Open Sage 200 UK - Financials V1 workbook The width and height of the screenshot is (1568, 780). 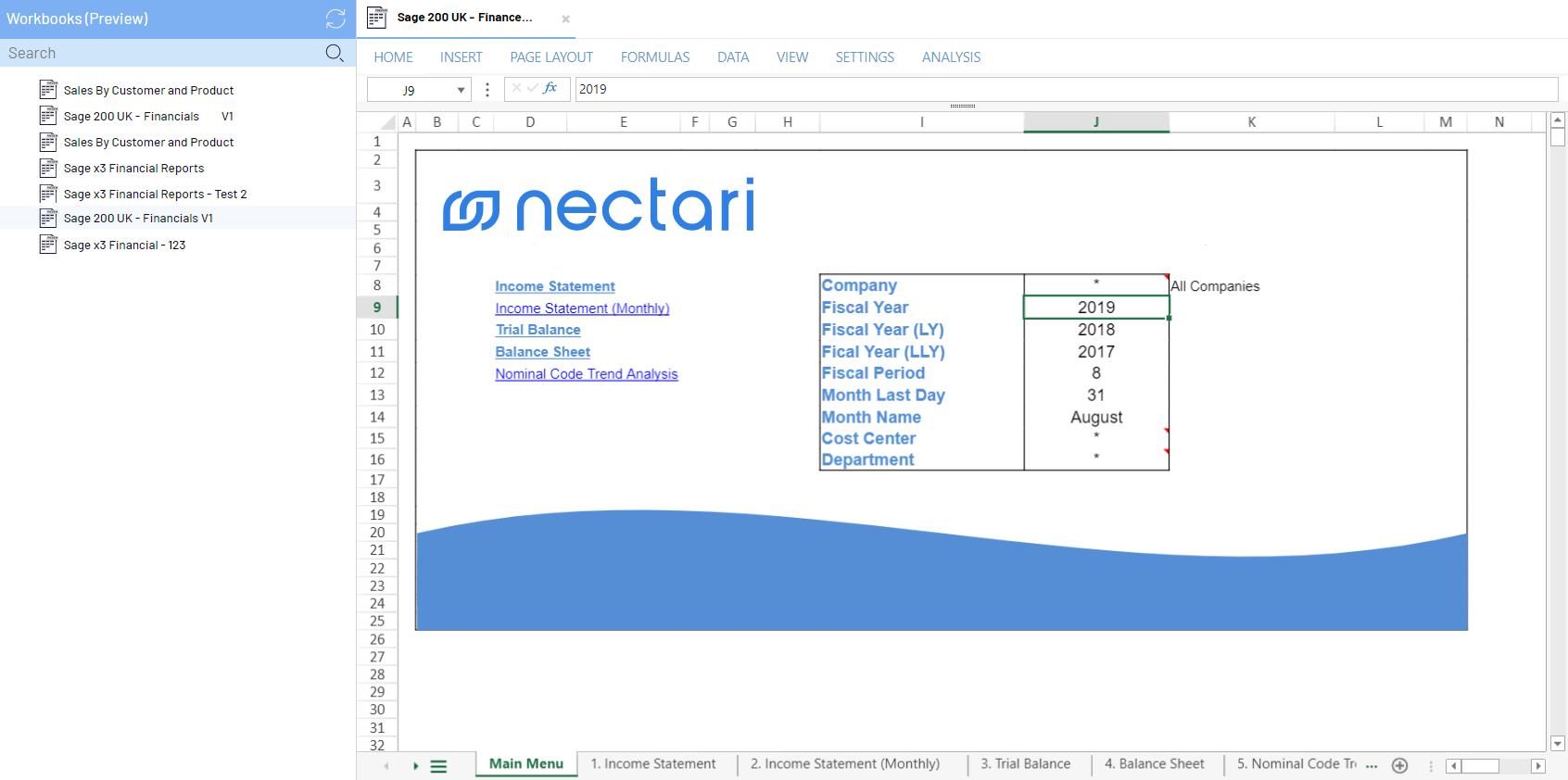pyautogui.click(x=138, y=219)
